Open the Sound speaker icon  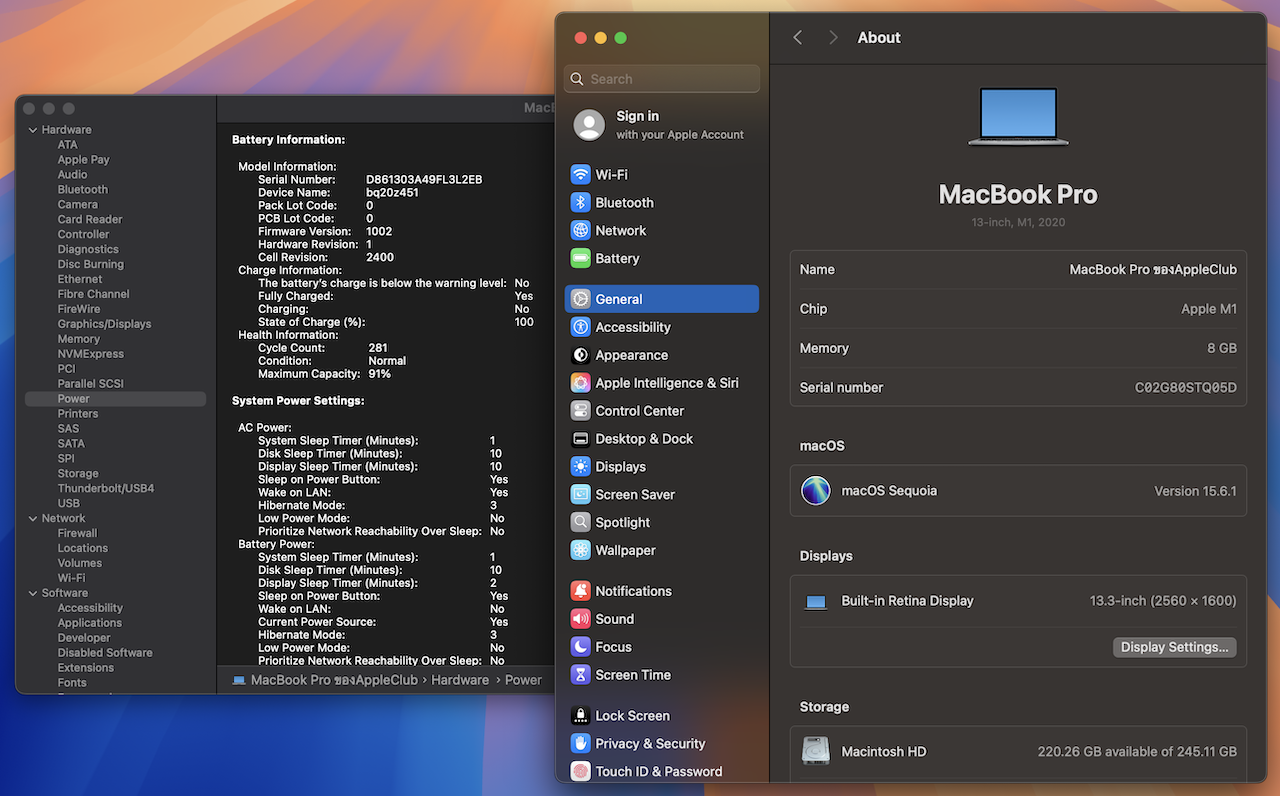click(x=580, y=619)
